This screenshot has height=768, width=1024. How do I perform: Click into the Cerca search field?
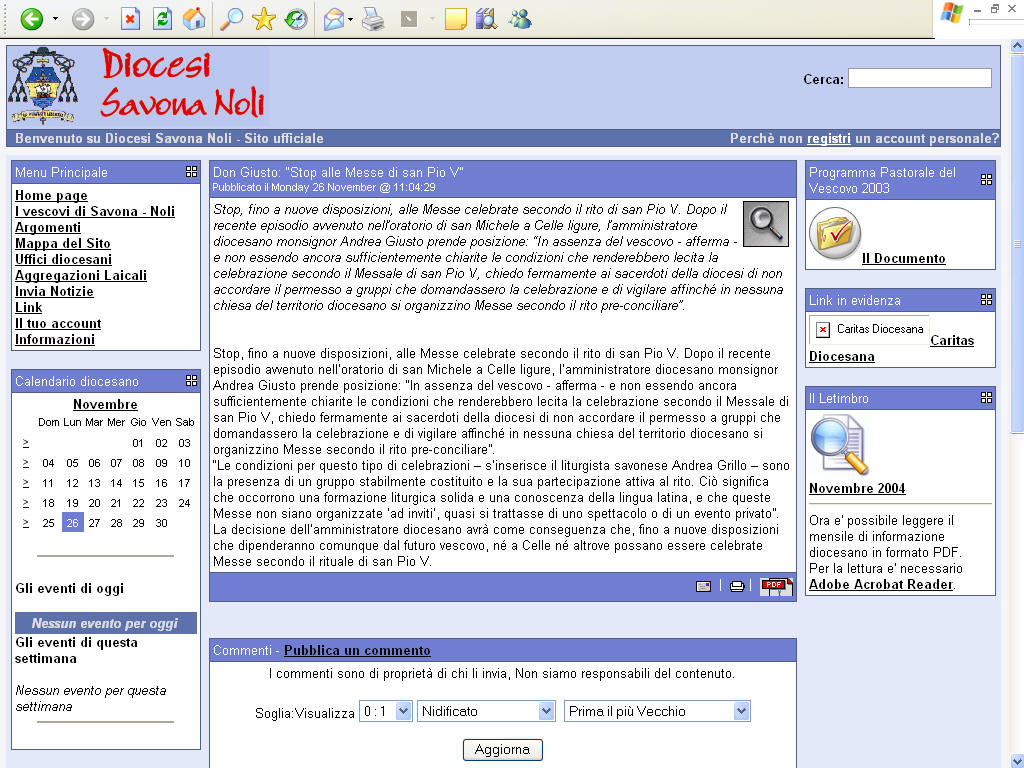tap(919, 78)
